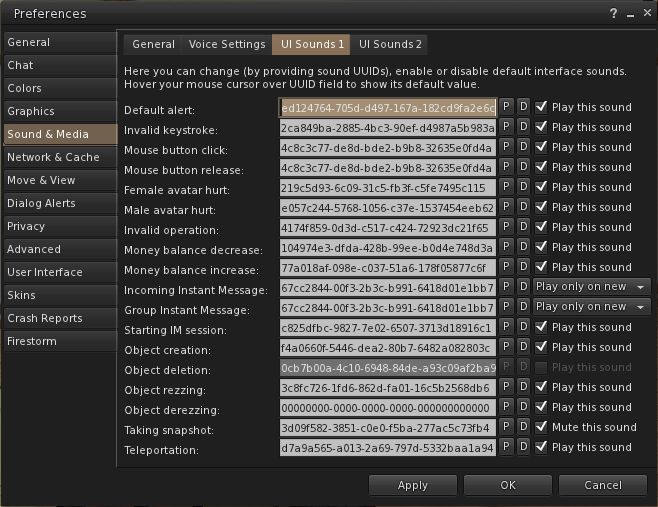658x507 pixels.
Task: Click D button beside Teleportation row
Action: tap(523, 447)
